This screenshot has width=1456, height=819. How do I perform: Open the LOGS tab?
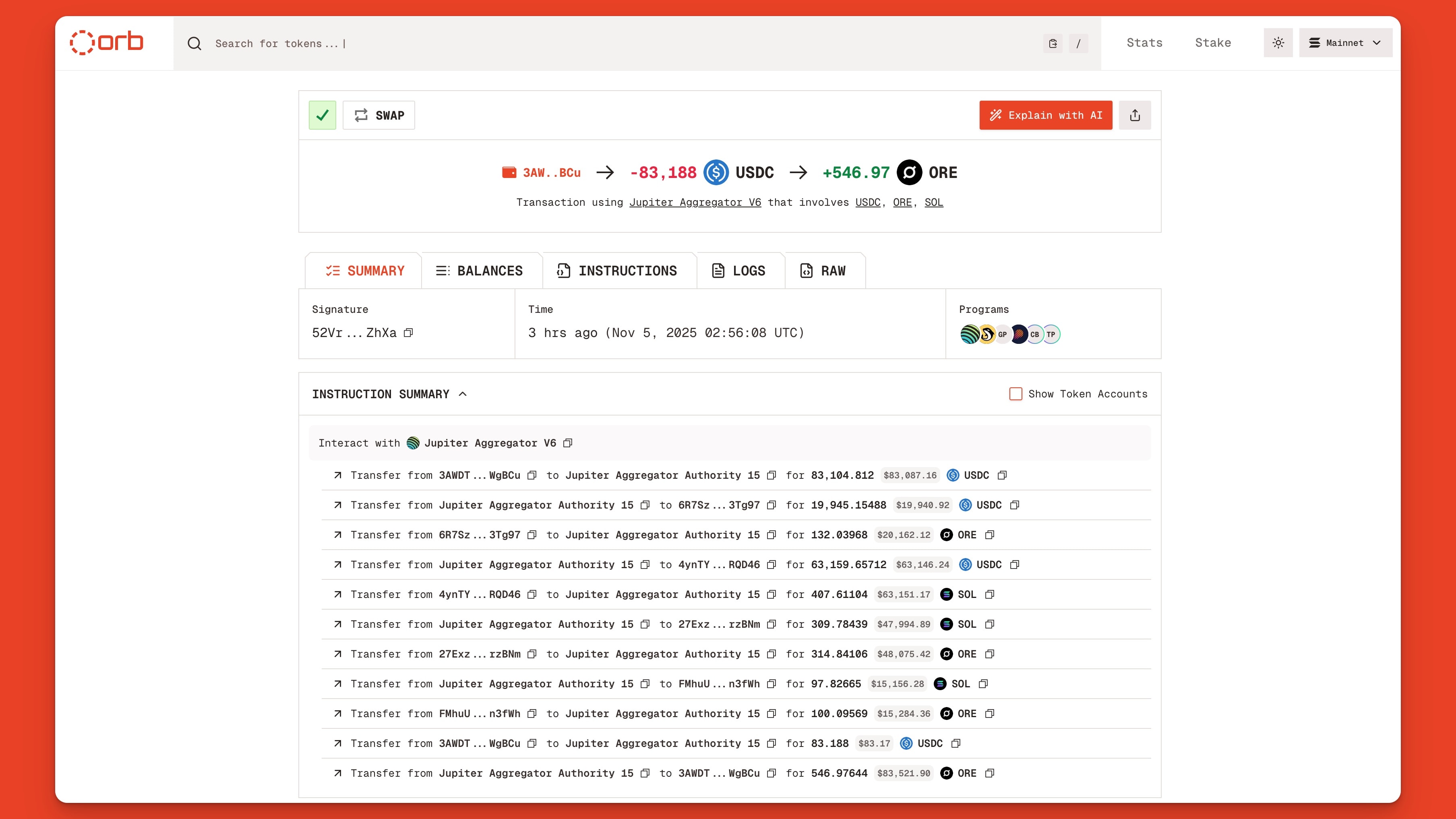tap(740, 270)
